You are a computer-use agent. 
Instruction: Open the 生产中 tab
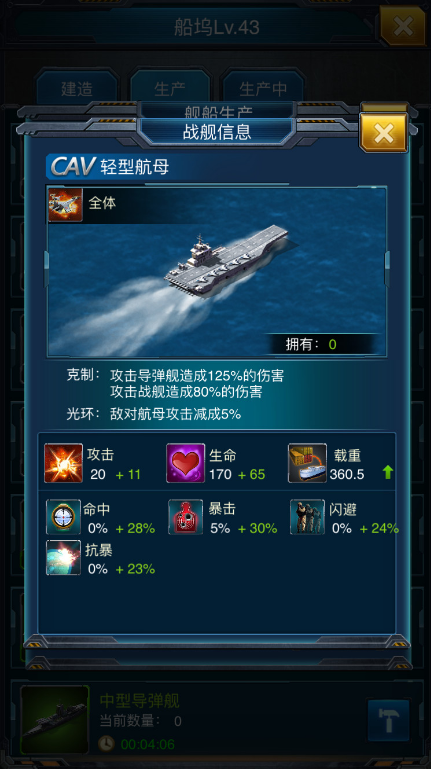point(263,89)
